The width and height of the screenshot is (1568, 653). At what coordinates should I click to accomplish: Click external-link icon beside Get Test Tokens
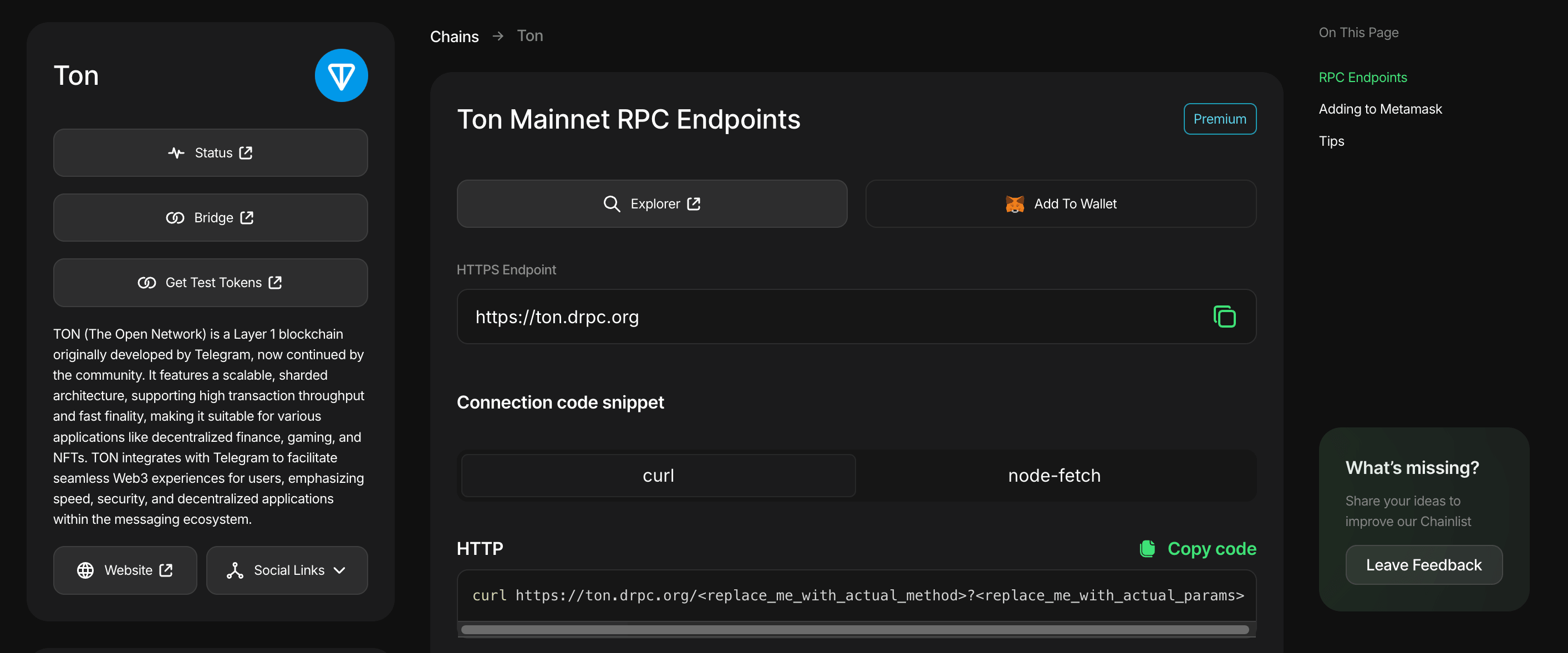pos(275,282)
